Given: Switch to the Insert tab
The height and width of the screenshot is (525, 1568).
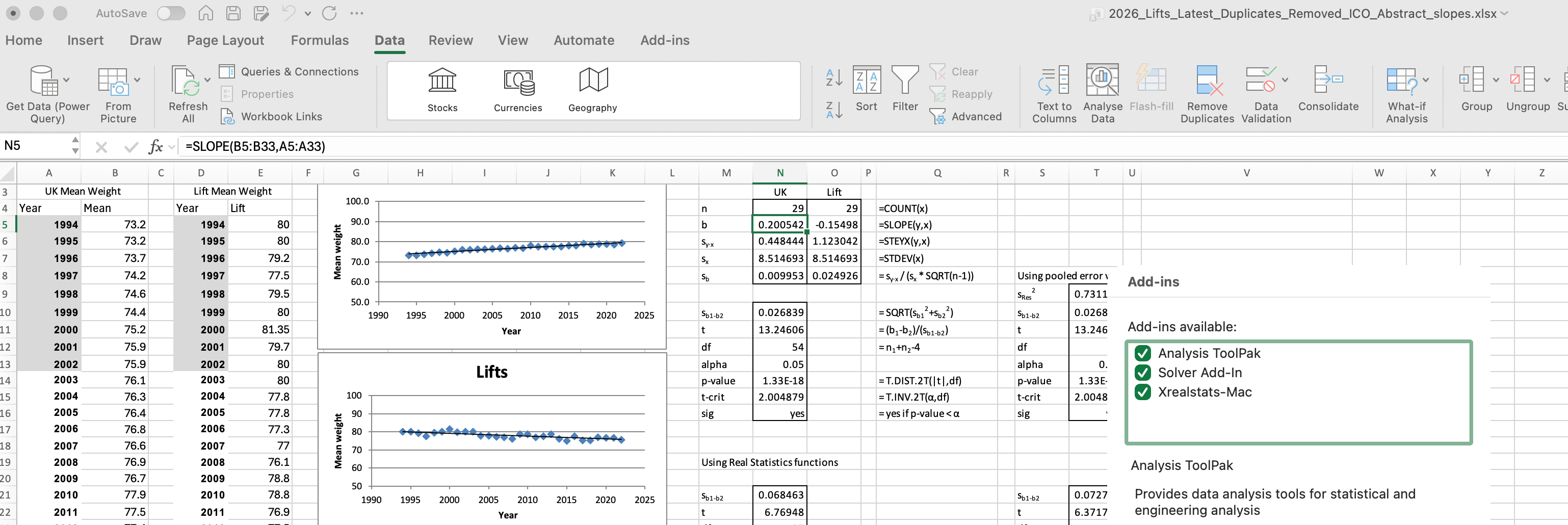Looking at the screenshot, I should [x=85, y=40].
